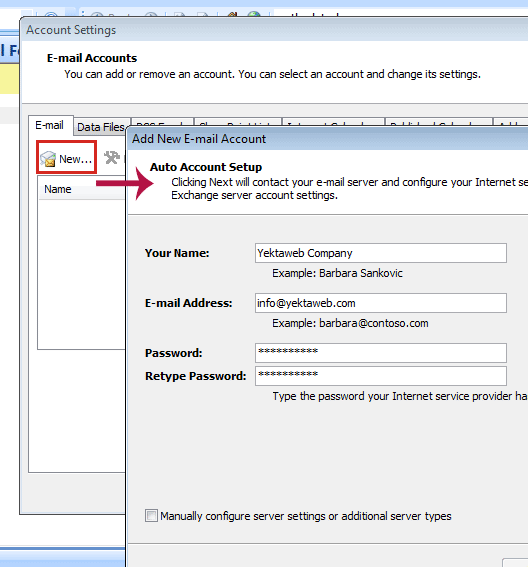Click the New... button text

click(x=75, y=159)
